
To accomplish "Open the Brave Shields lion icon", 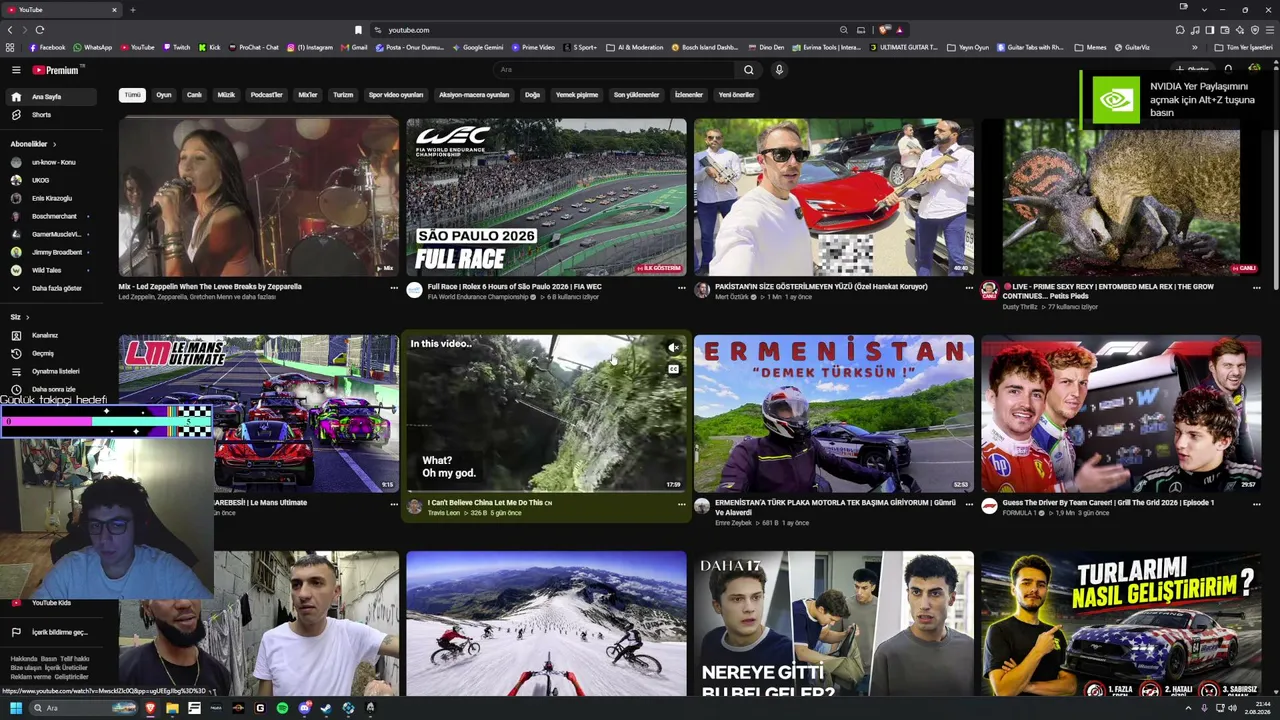I will tap(884, 30).
